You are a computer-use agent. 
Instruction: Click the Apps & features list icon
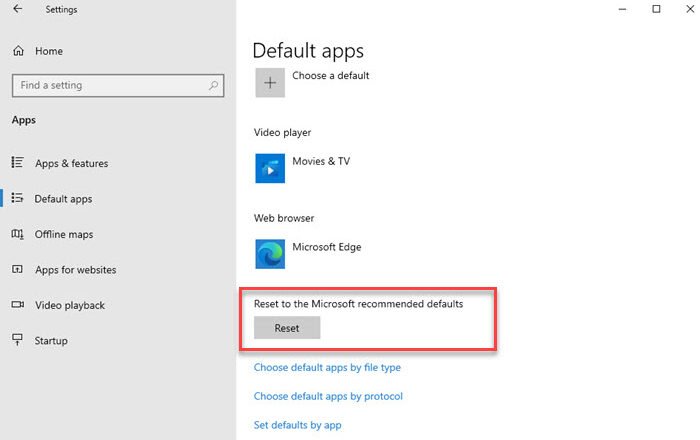[17, 163]
